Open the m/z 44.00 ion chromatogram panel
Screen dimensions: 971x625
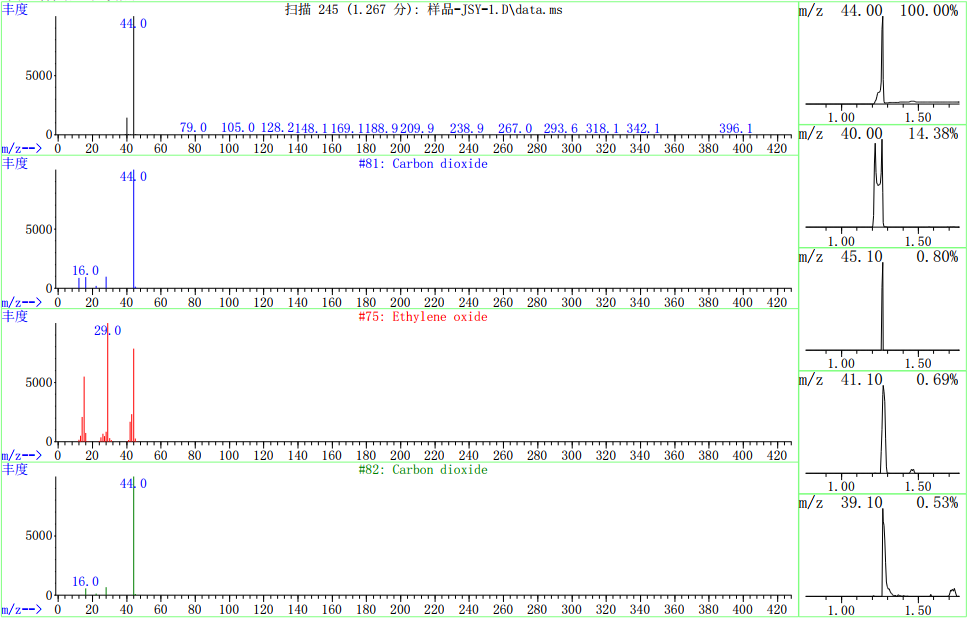[x=882, y=64]
